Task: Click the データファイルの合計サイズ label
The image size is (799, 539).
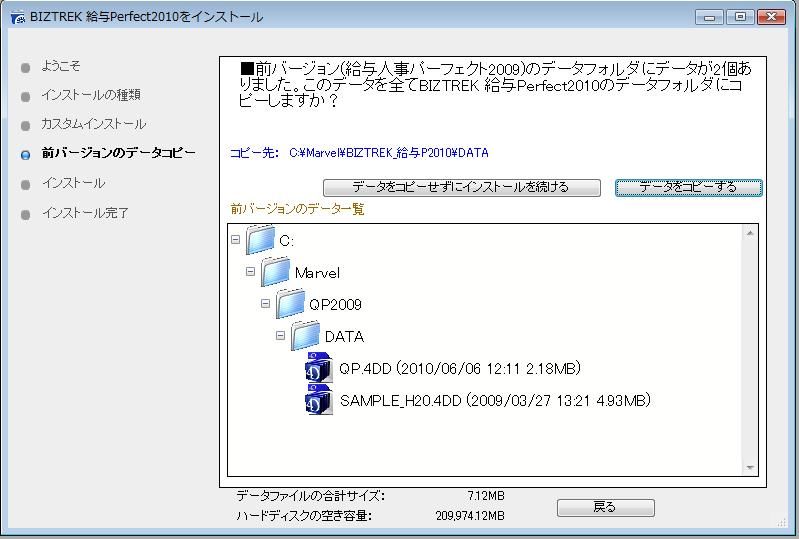Action: 310,496
